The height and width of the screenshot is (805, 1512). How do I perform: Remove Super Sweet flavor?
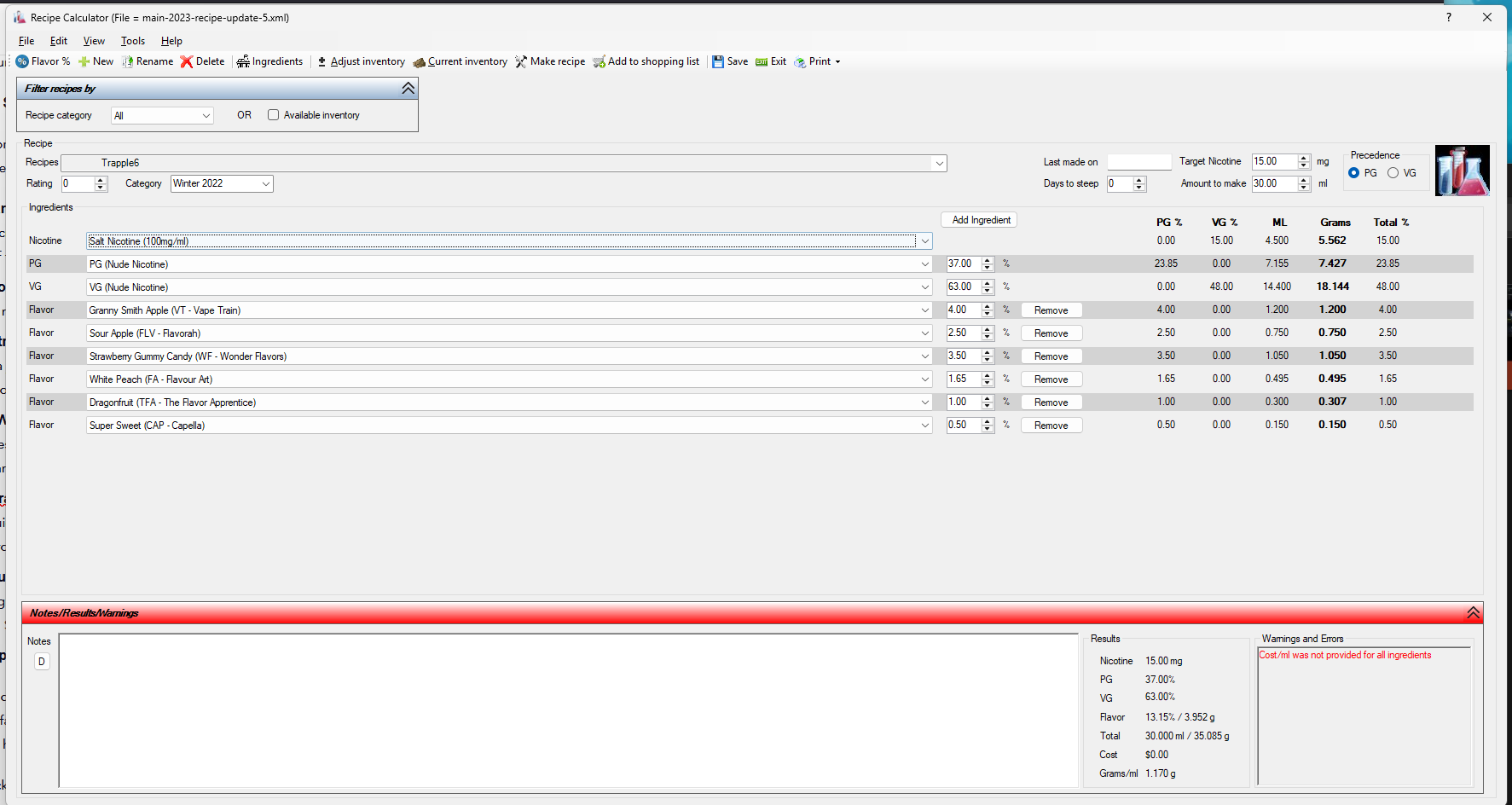(x=1051, y=426)
